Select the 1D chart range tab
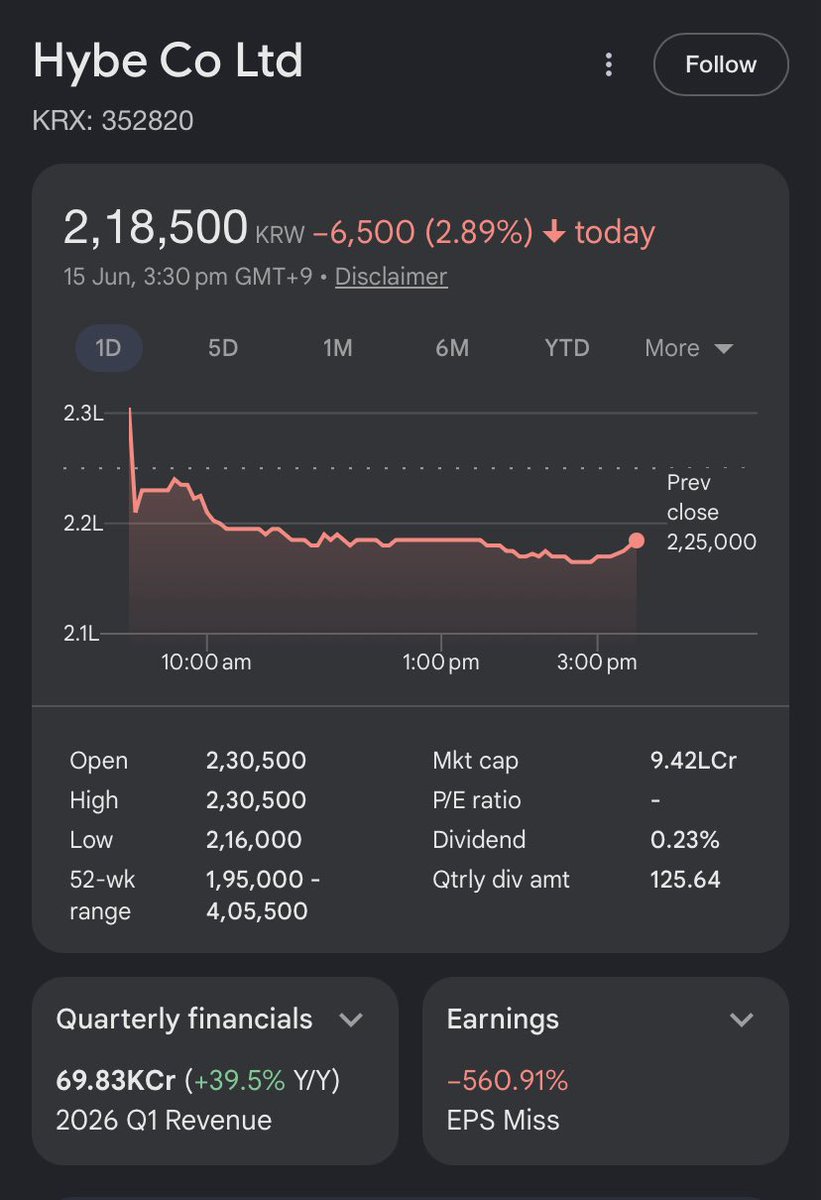 (109, 348)
